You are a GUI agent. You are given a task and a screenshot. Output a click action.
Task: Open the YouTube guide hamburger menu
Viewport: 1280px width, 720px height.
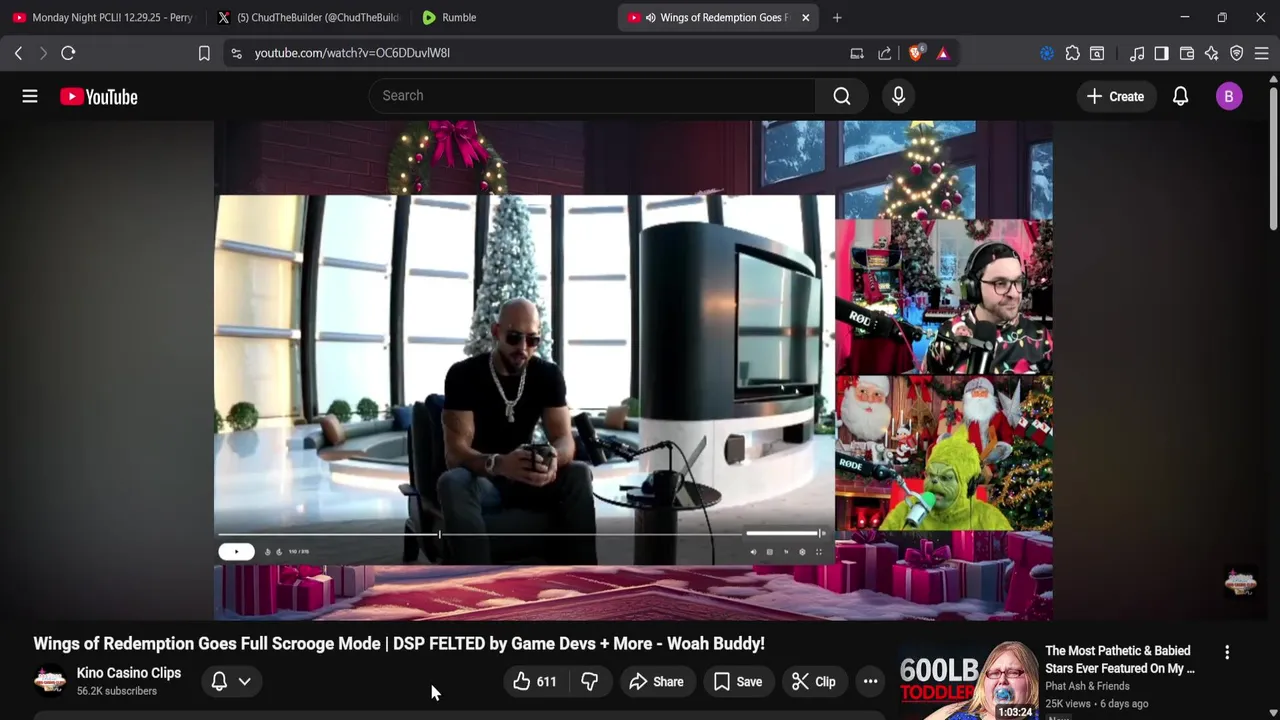[x=30, y=96]
